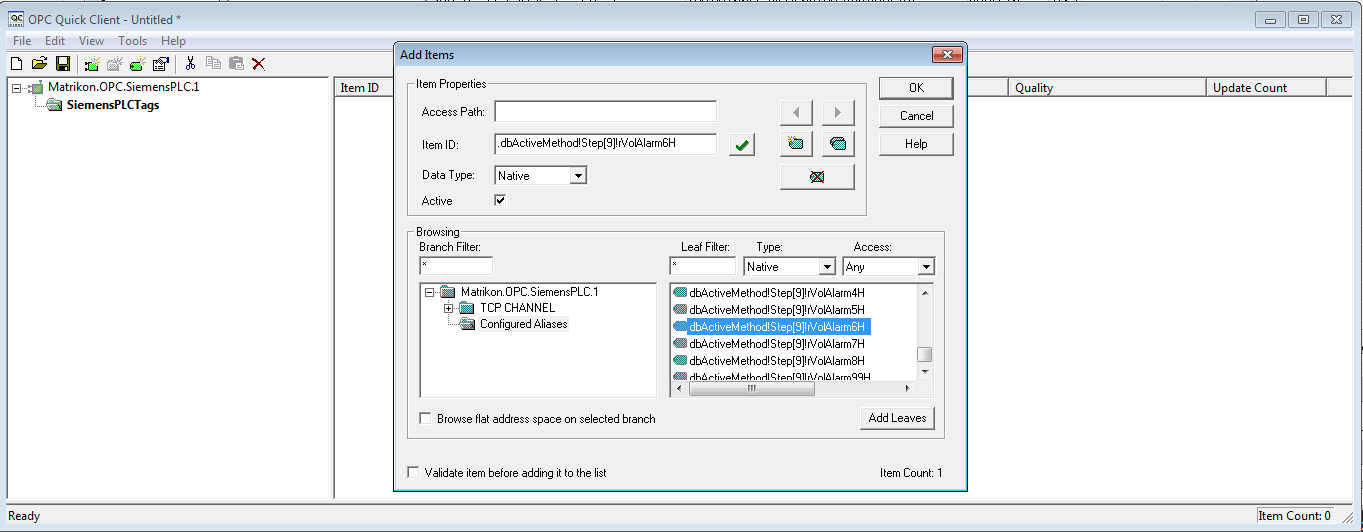This screenshot has height=532, width=1363.
Task: Click the Access Path input field
Action: [x=605, y=112]
